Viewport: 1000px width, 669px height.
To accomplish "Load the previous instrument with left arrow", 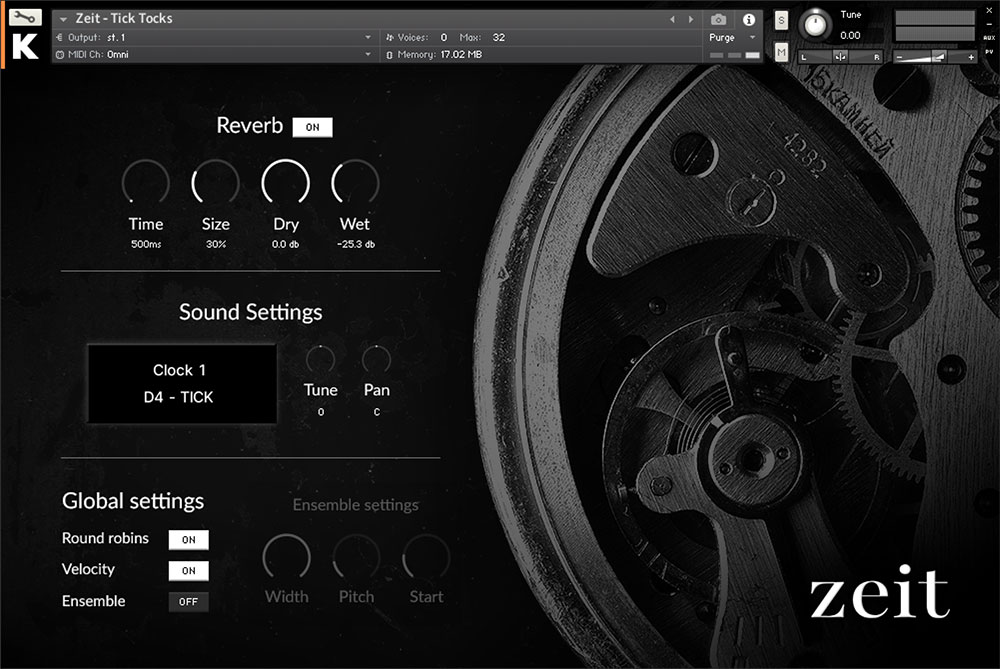I will click(x=672, y=19).
